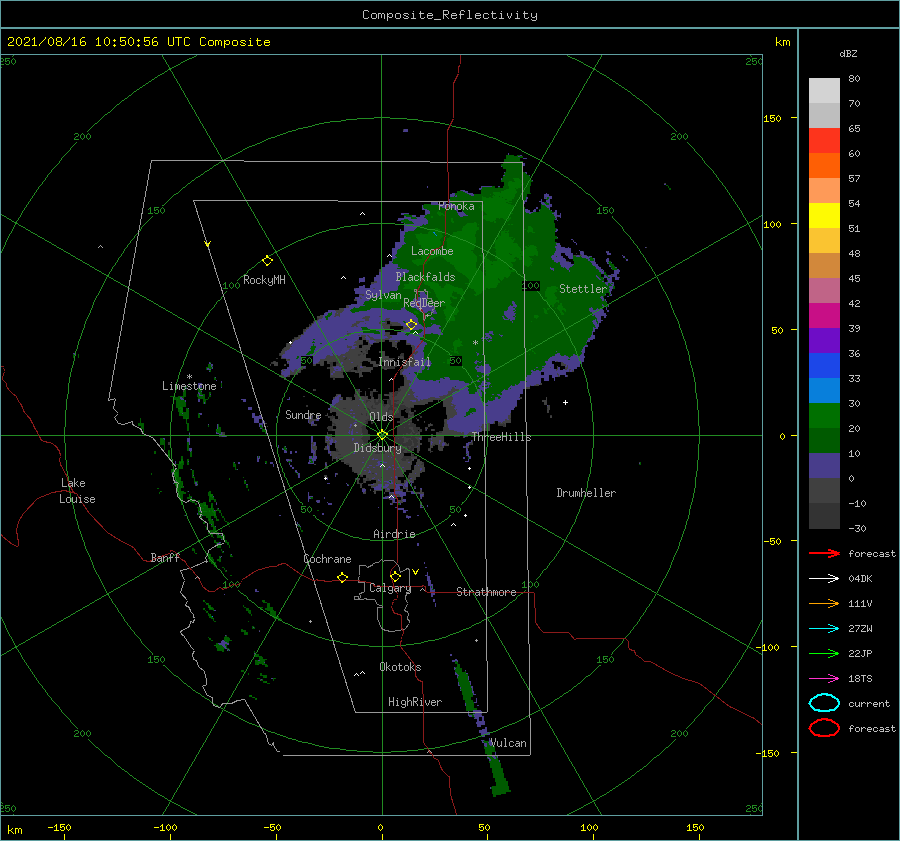Click the blue 36-33 dBZ swatch
Screen dimensions: 900x841
pyautogui.click(x=824, y=365)
